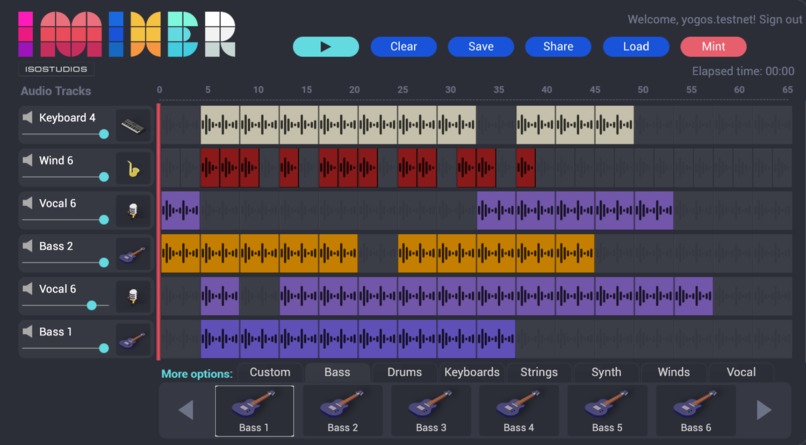Screen dimensions: 806x445
Task: Click the 10 mark on the timeline ruler
Action: 258,90
